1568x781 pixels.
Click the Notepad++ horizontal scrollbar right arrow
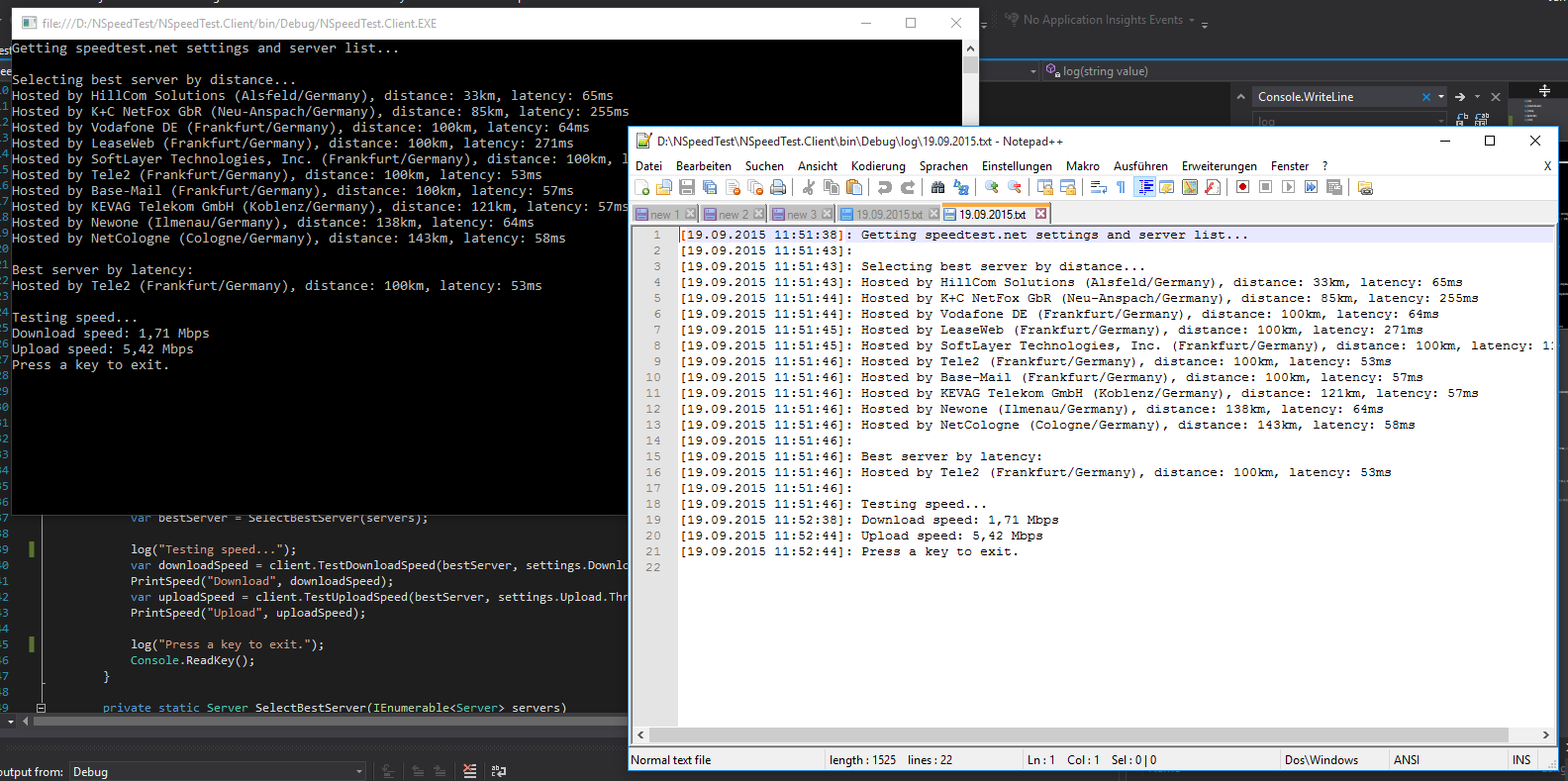coord(1546,734)
